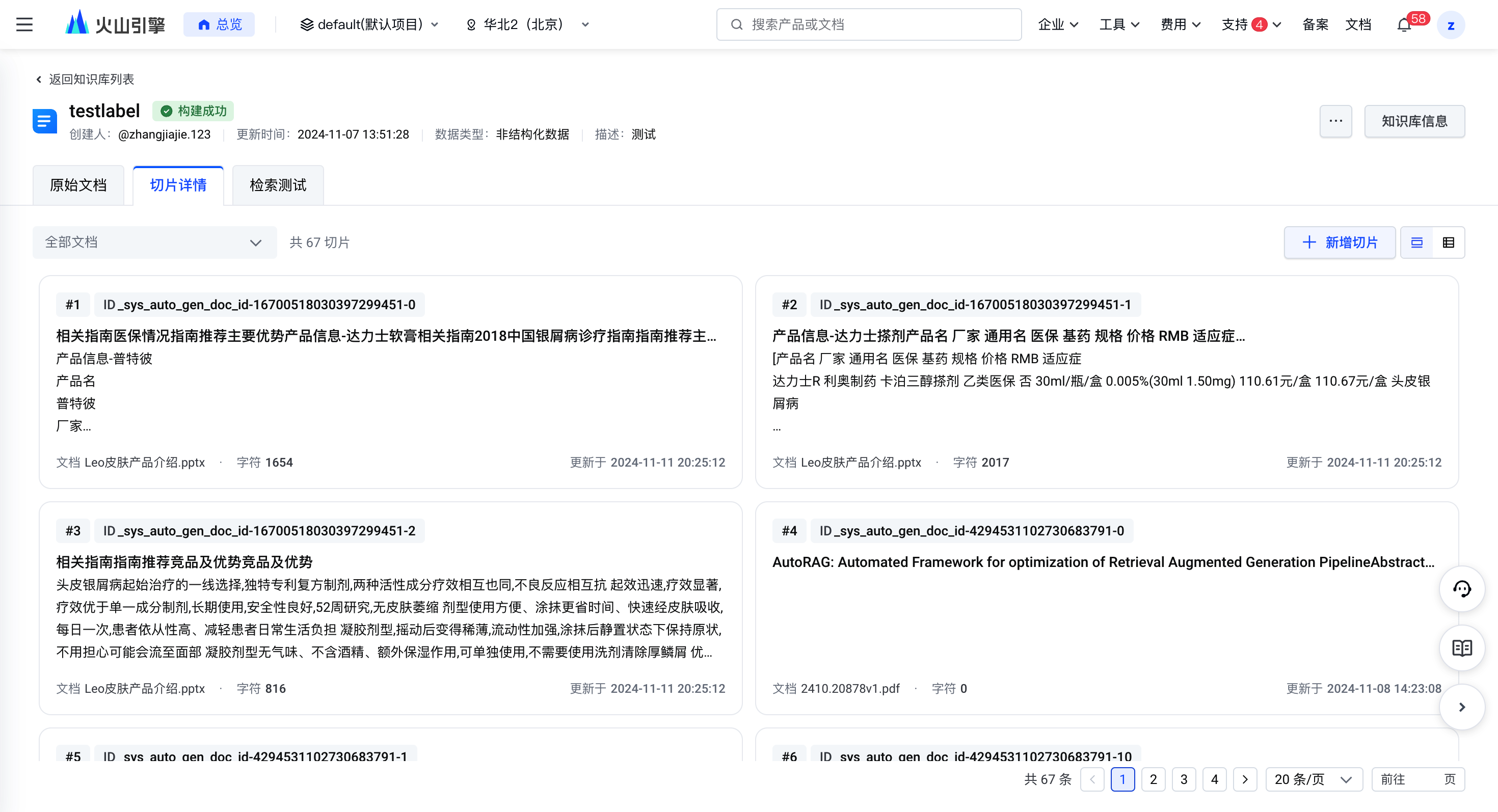Expand the default project dropdown
The image size is (1498, 812).
click(369, 24)
